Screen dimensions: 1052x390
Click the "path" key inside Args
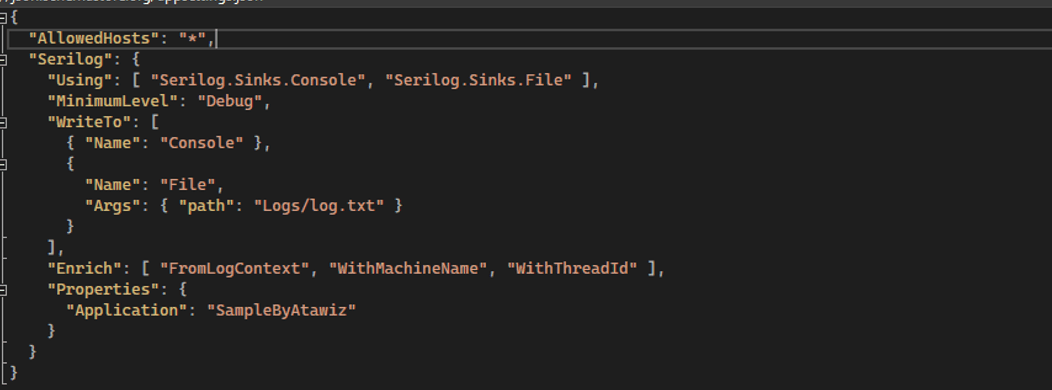(207, 205)
